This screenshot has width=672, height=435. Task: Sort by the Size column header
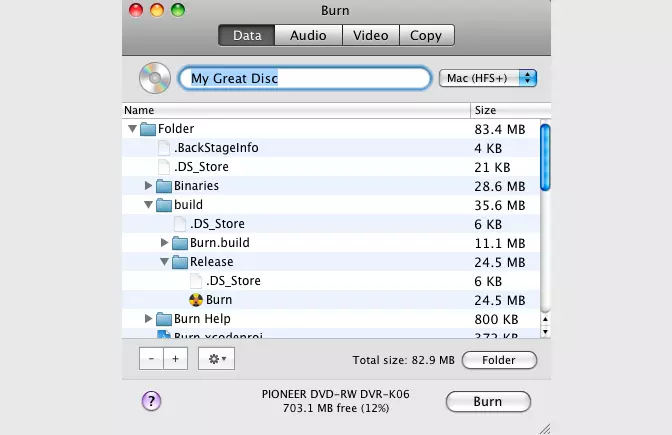tap(511, 111)
